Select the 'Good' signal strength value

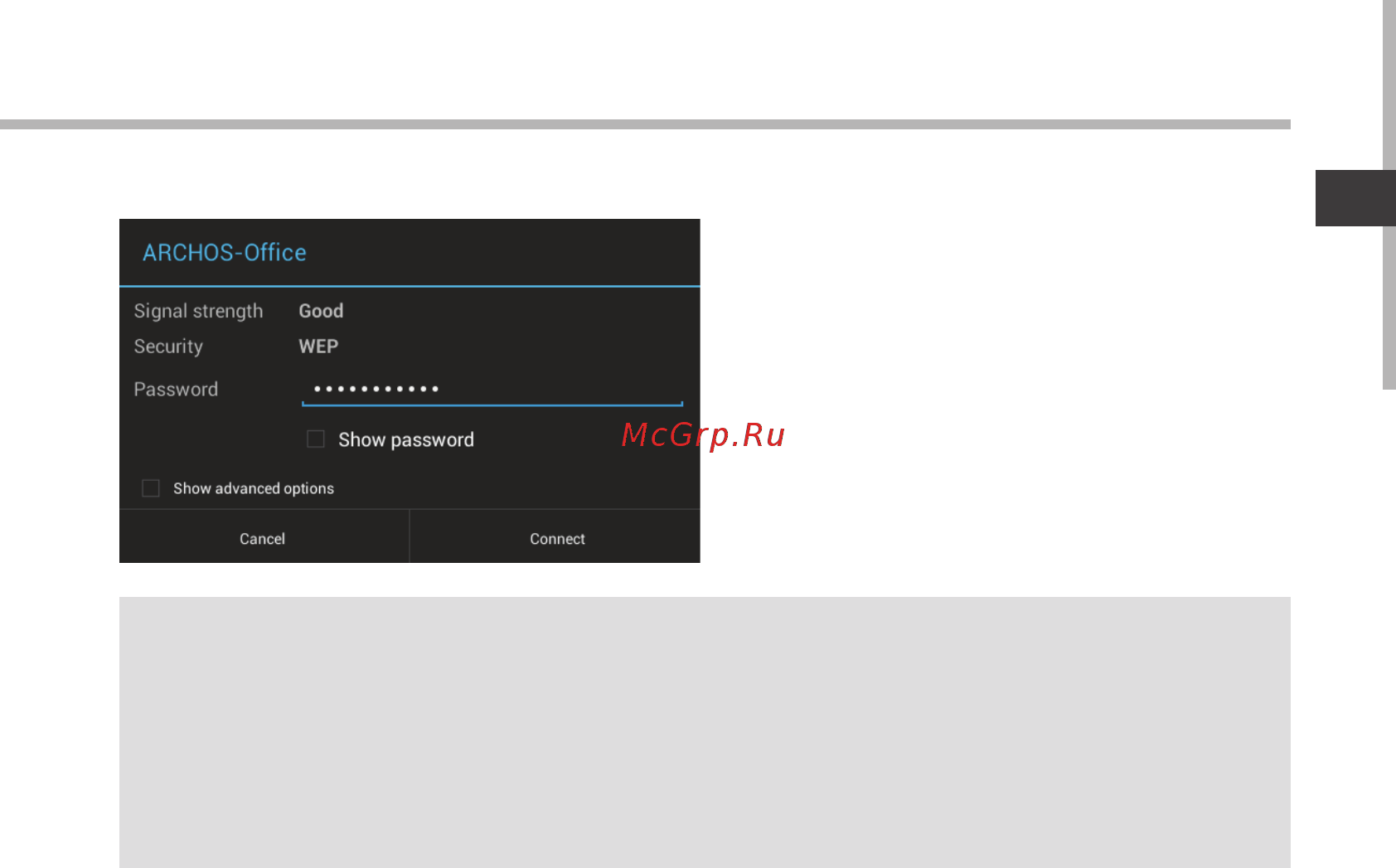321,311
